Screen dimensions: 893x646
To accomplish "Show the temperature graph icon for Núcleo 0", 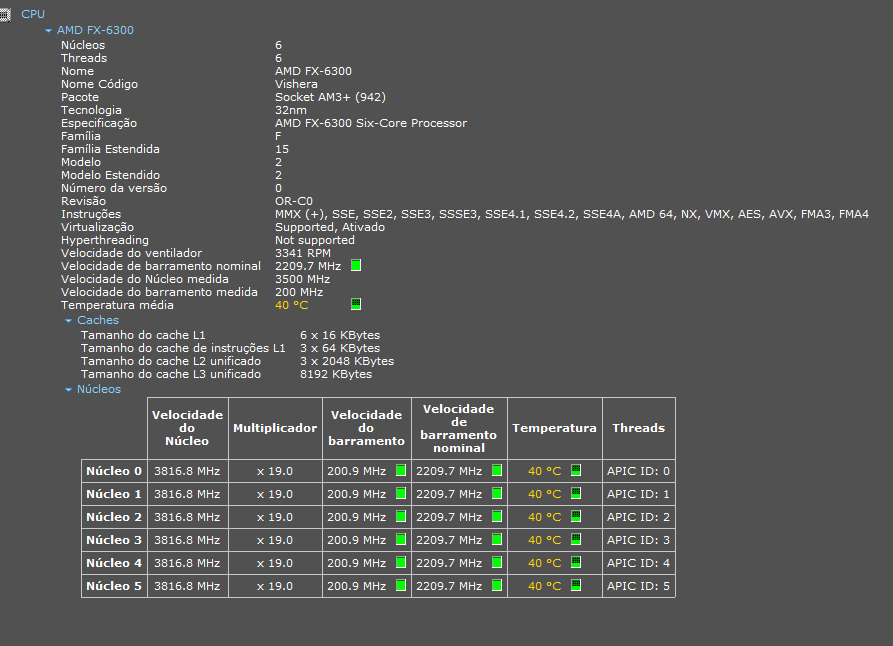I will 576,471.
